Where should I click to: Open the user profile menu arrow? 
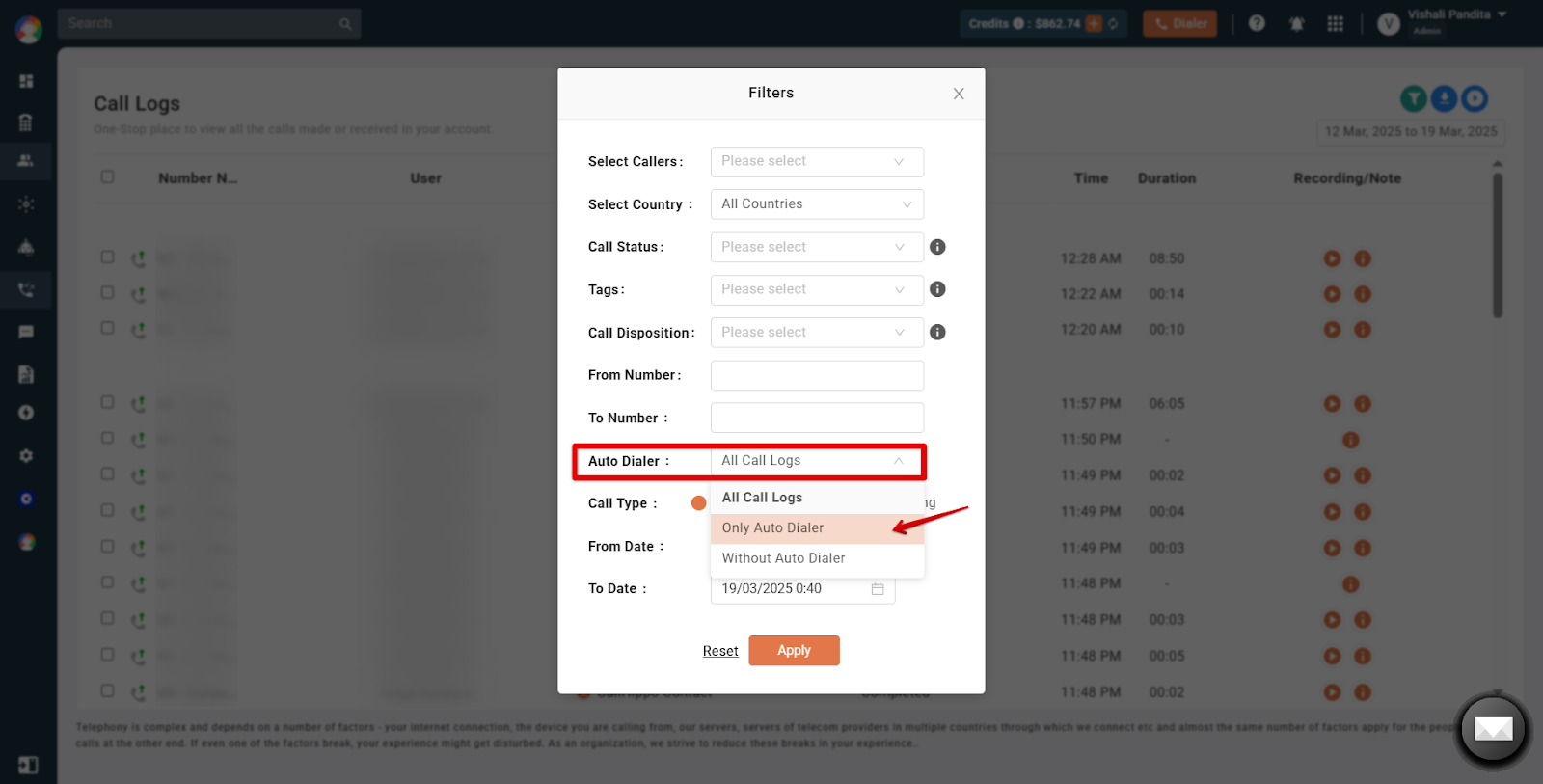(x=1502, y=14)
